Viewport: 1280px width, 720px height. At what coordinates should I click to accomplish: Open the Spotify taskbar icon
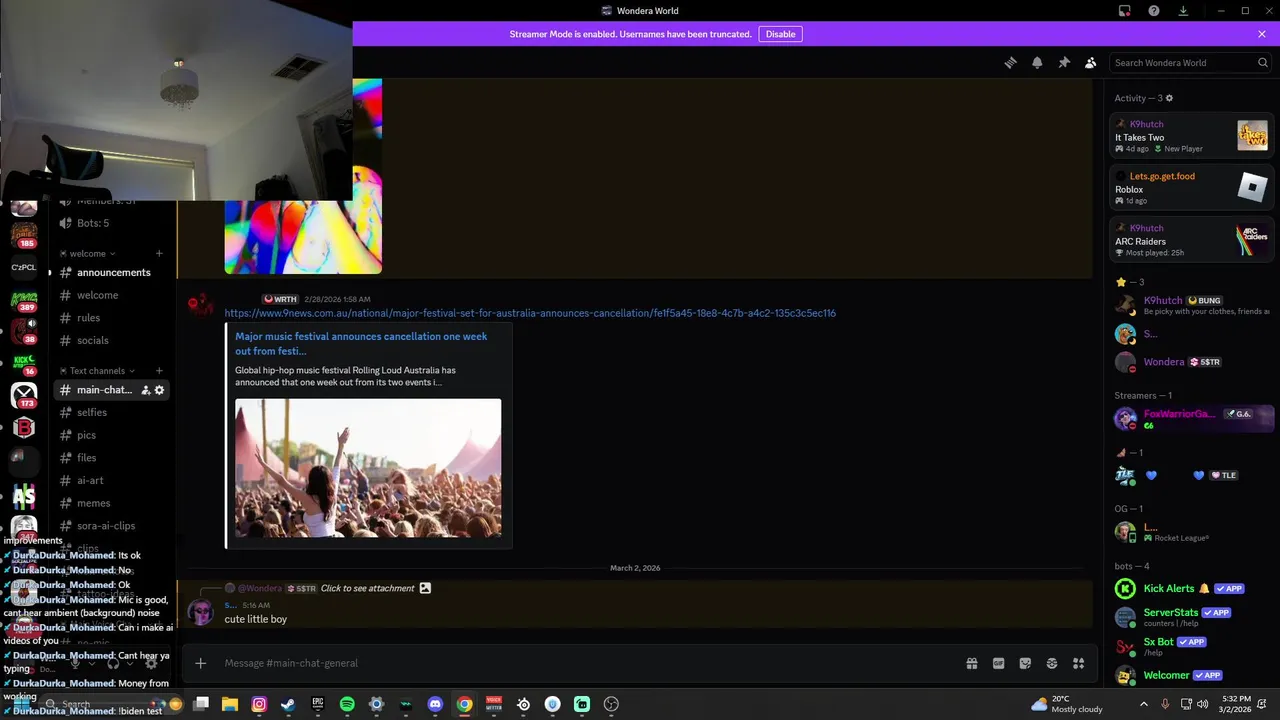347,704
